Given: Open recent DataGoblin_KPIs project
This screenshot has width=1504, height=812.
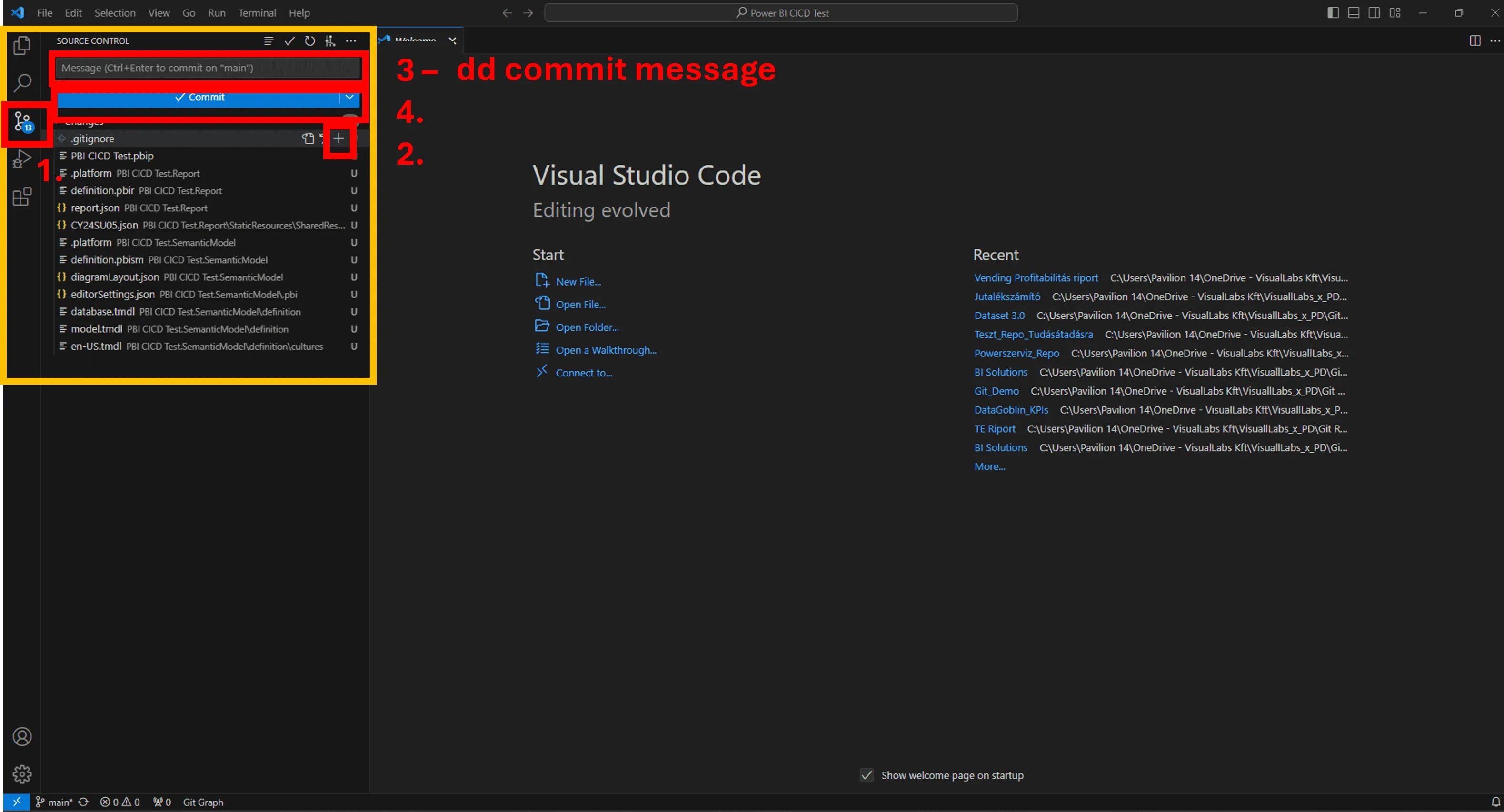Looking at the screenshot, I should click(x=1011, y=410).
